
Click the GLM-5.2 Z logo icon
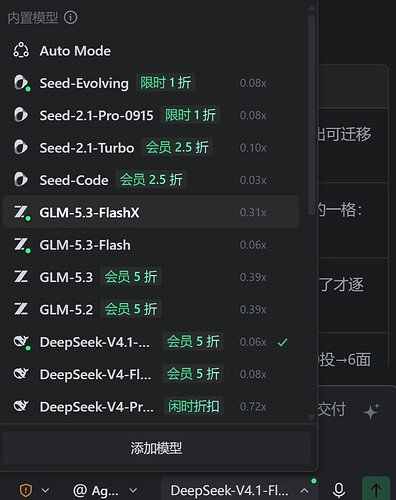point(21,309)
